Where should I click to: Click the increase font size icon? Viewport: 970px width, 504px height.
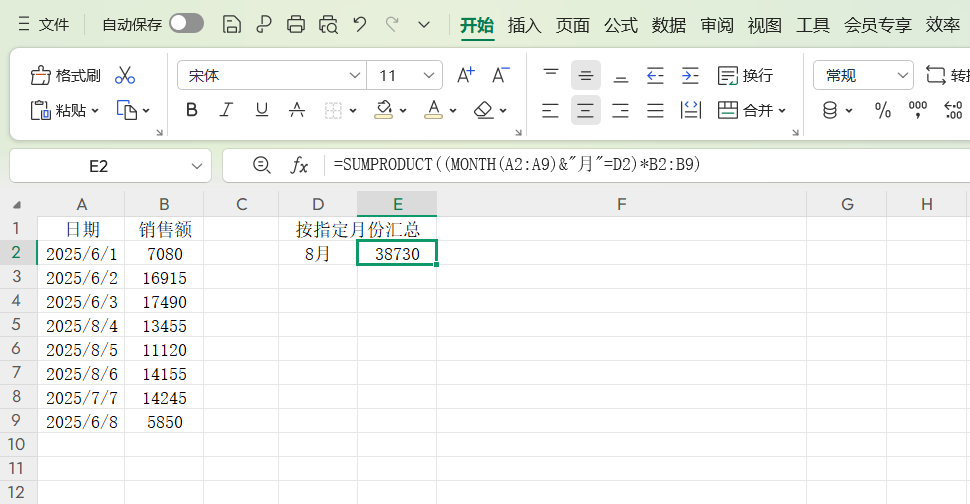click(x=465, y=76)
